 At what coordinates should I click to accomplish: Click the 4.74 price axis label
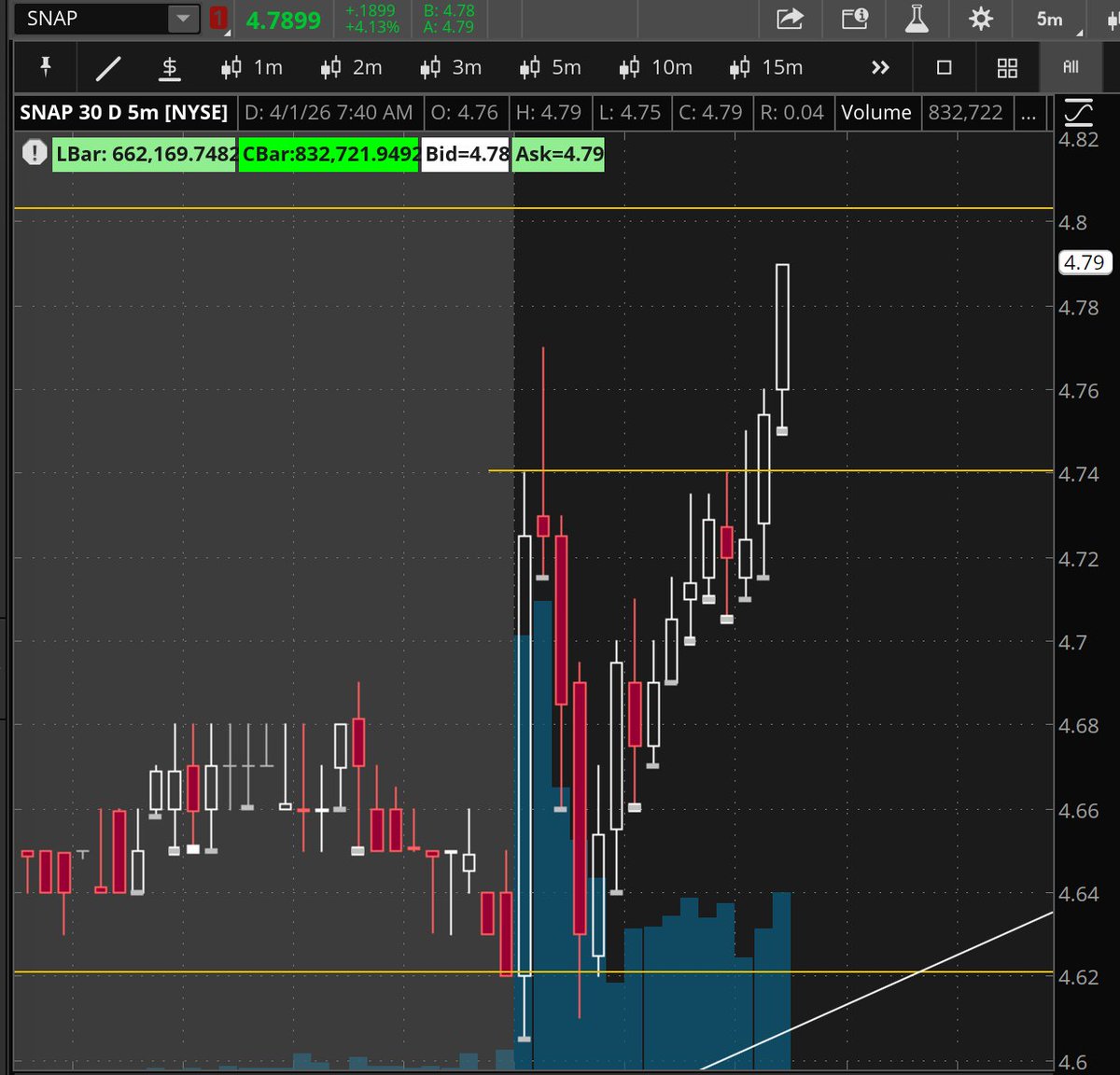tap(1079, 475)
